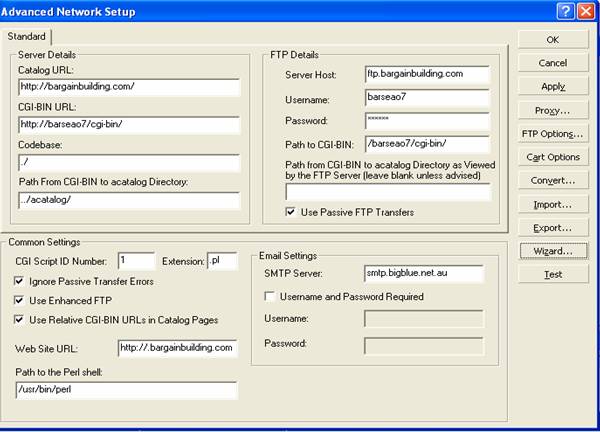Run the setup Wizard
600x432 pixels.
pos(553,250)
